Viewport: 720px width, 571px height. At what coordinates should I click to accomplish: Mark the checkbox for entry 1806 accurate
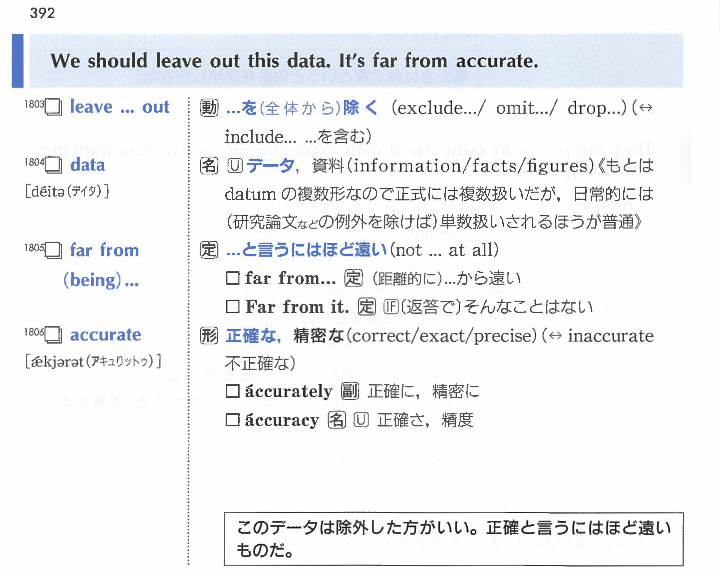(x=54, y=336)
